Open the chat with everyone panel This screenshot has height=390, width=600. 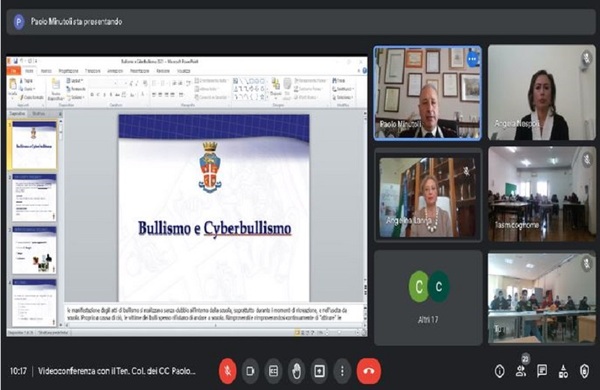click(542, 370)
